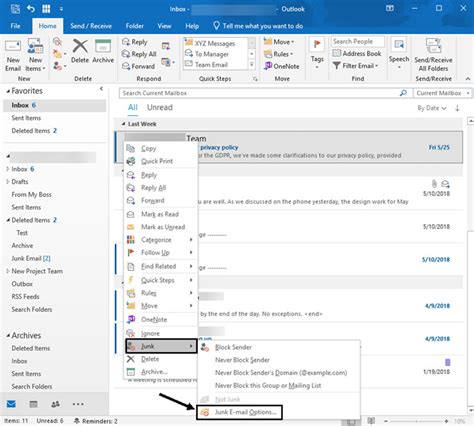Image resolution: width=474 pixels, height=426 pixels.
Task: Open Junk E-mail Options
Action: (239, 412)
